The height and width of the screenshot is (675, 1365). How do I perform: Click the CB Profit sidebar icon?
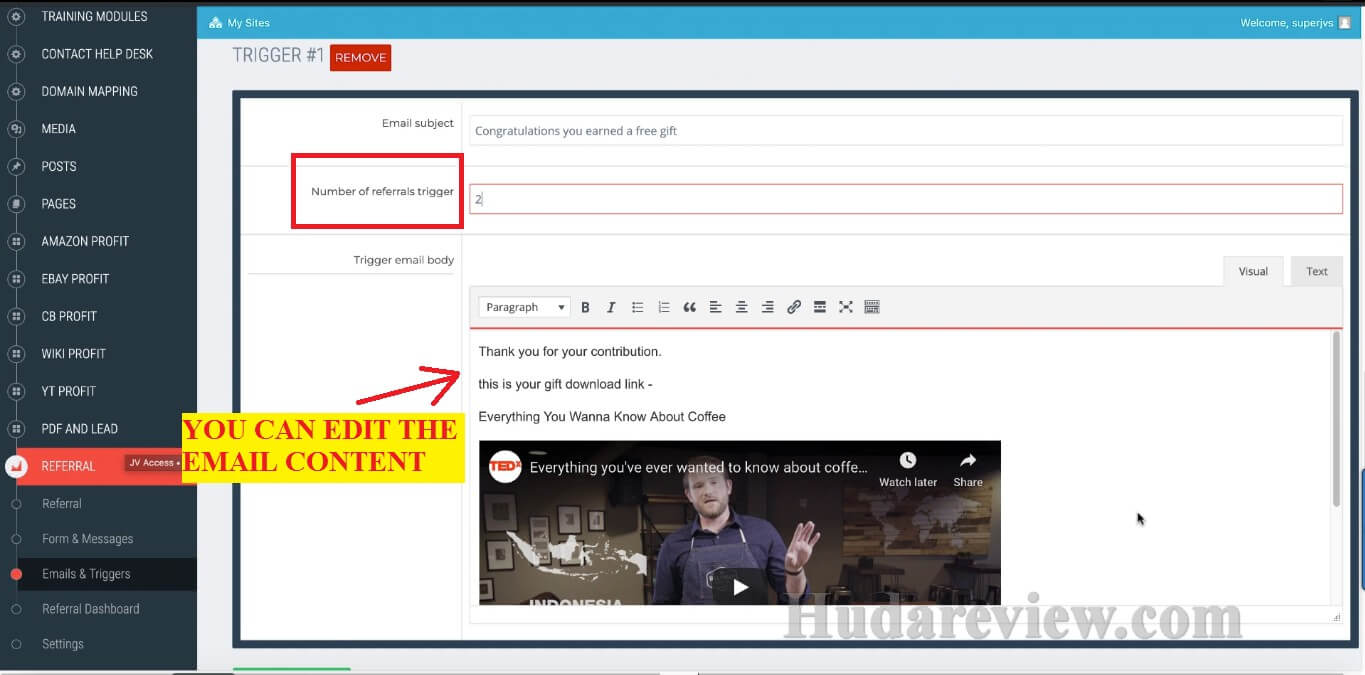point(16,316)
